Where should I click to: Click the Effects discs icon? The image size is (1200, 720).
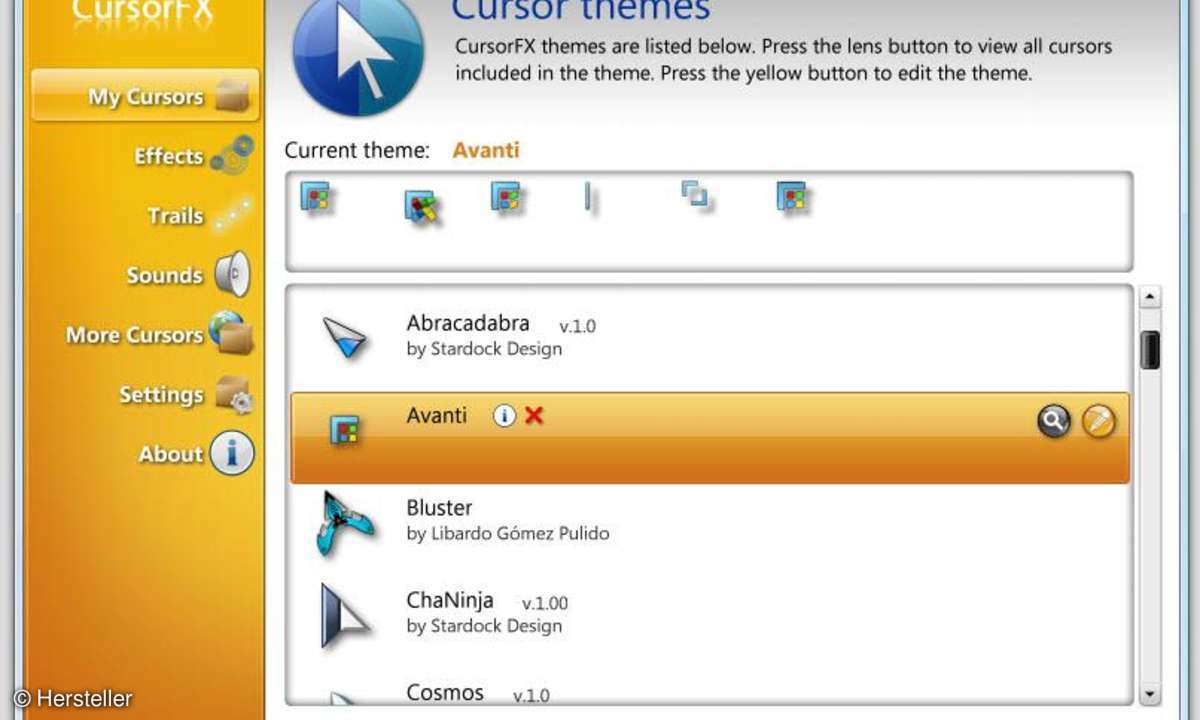(x=232, y=156)
